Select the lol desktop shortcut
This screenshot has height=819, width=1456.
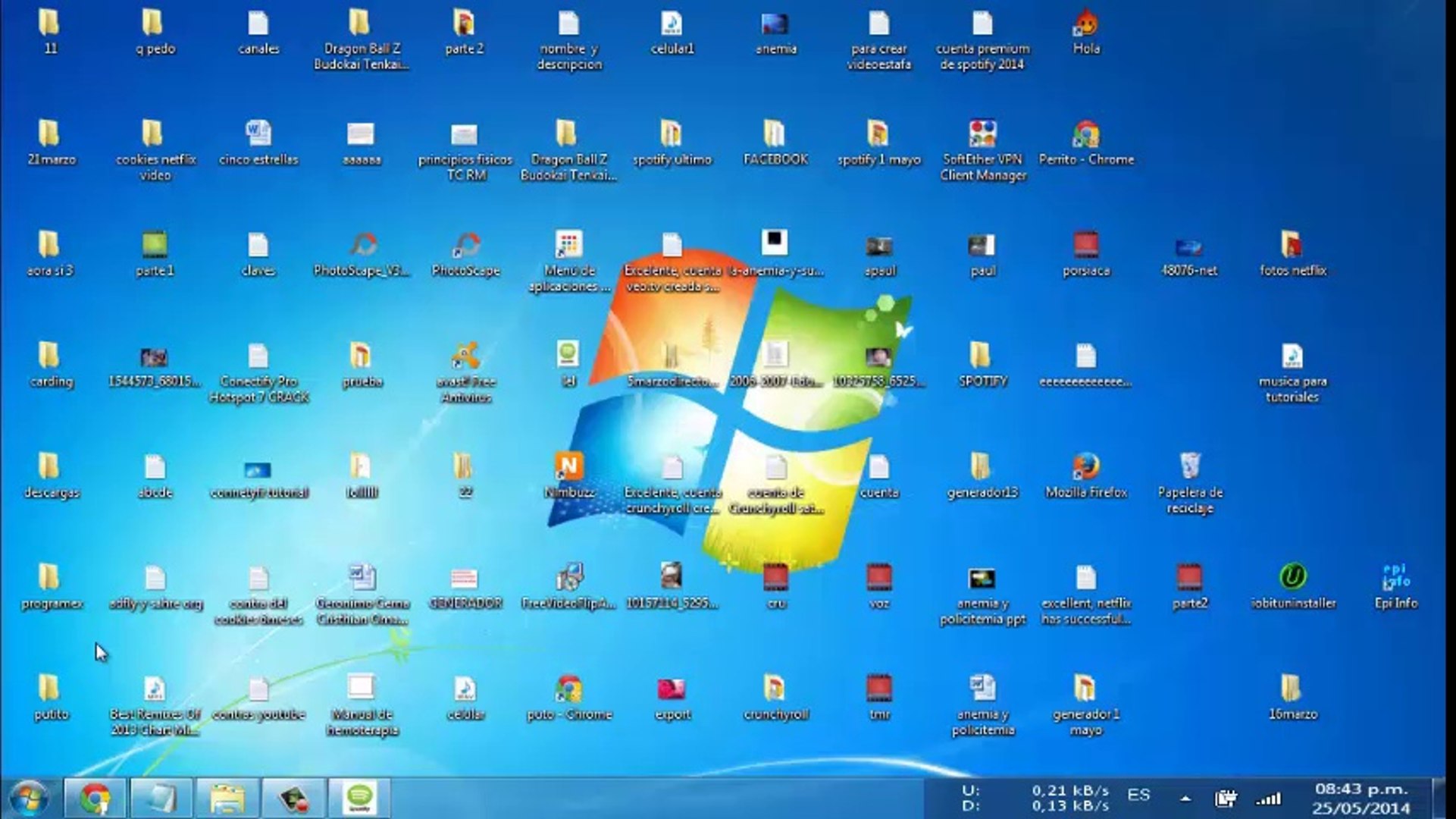coord(568,365)
